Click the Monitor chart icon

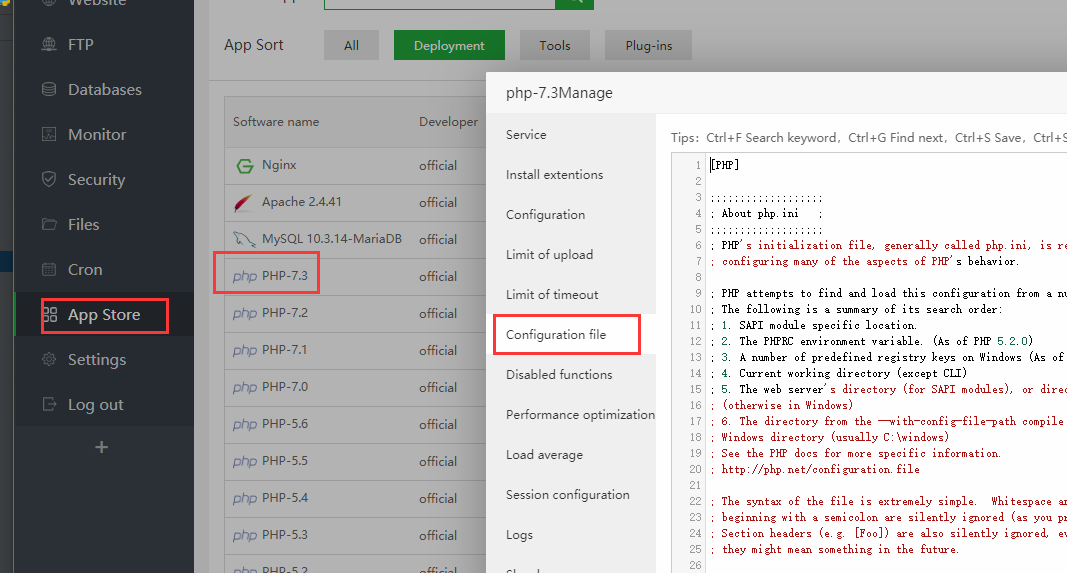coord(49,135)
